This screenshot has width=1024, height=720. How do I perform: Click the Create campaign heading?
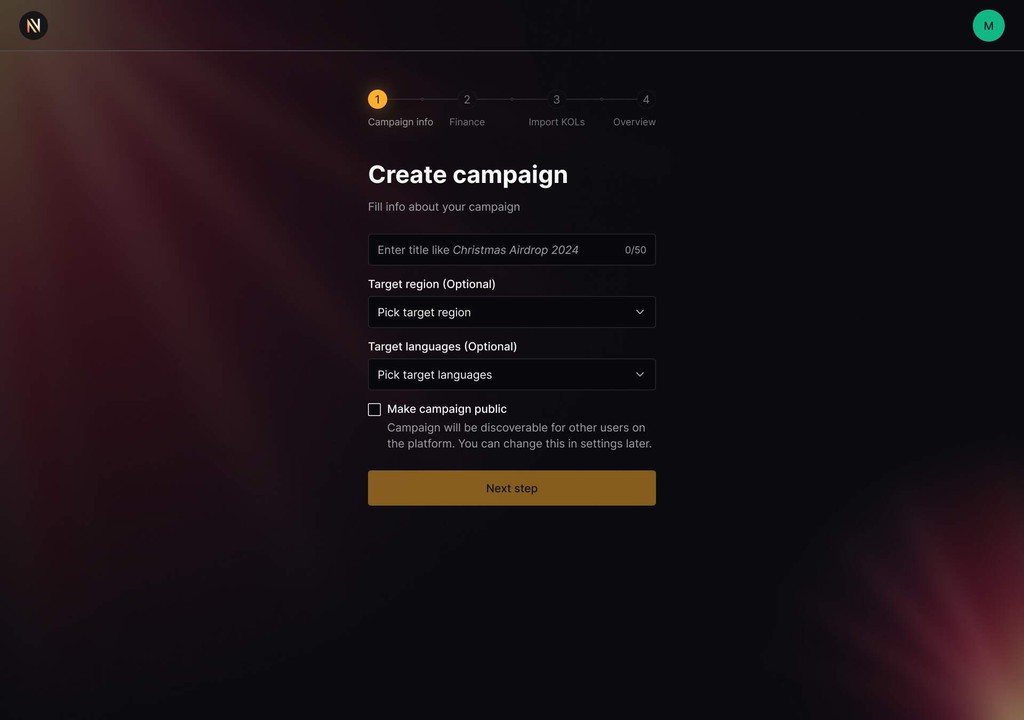pos(468,174)
